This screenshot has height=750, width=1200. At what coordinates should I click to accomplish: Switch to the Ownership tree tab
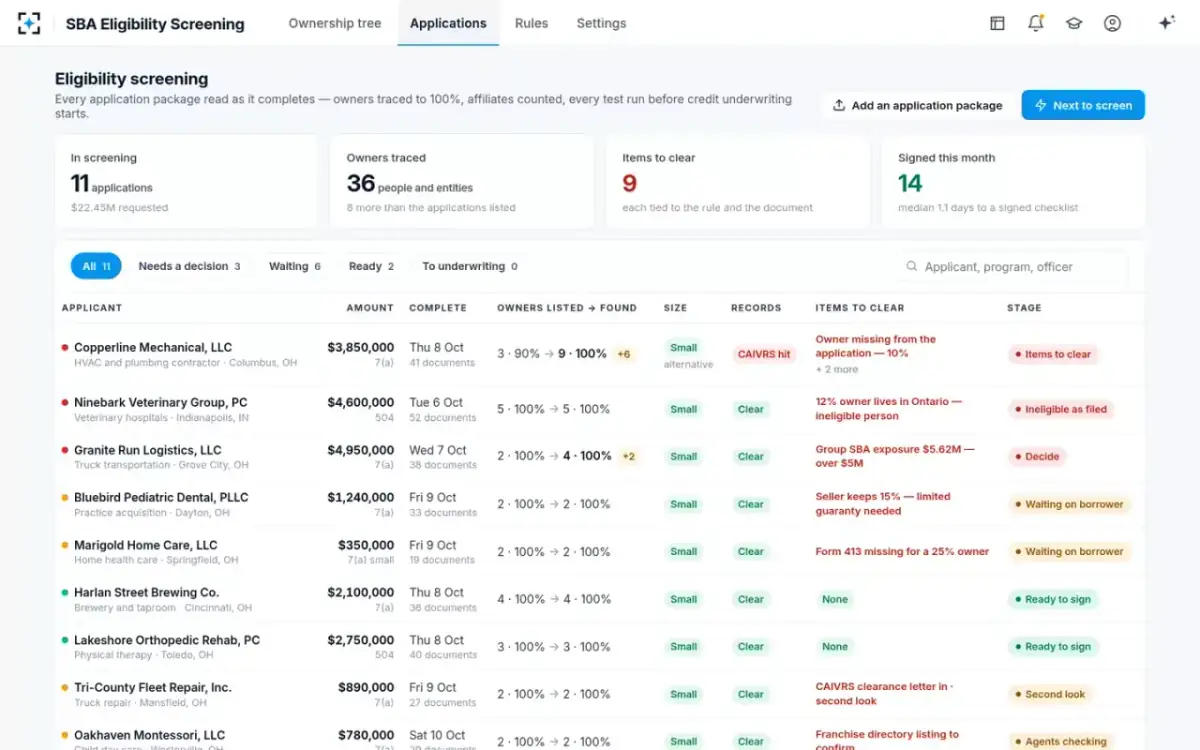[335, 23]
